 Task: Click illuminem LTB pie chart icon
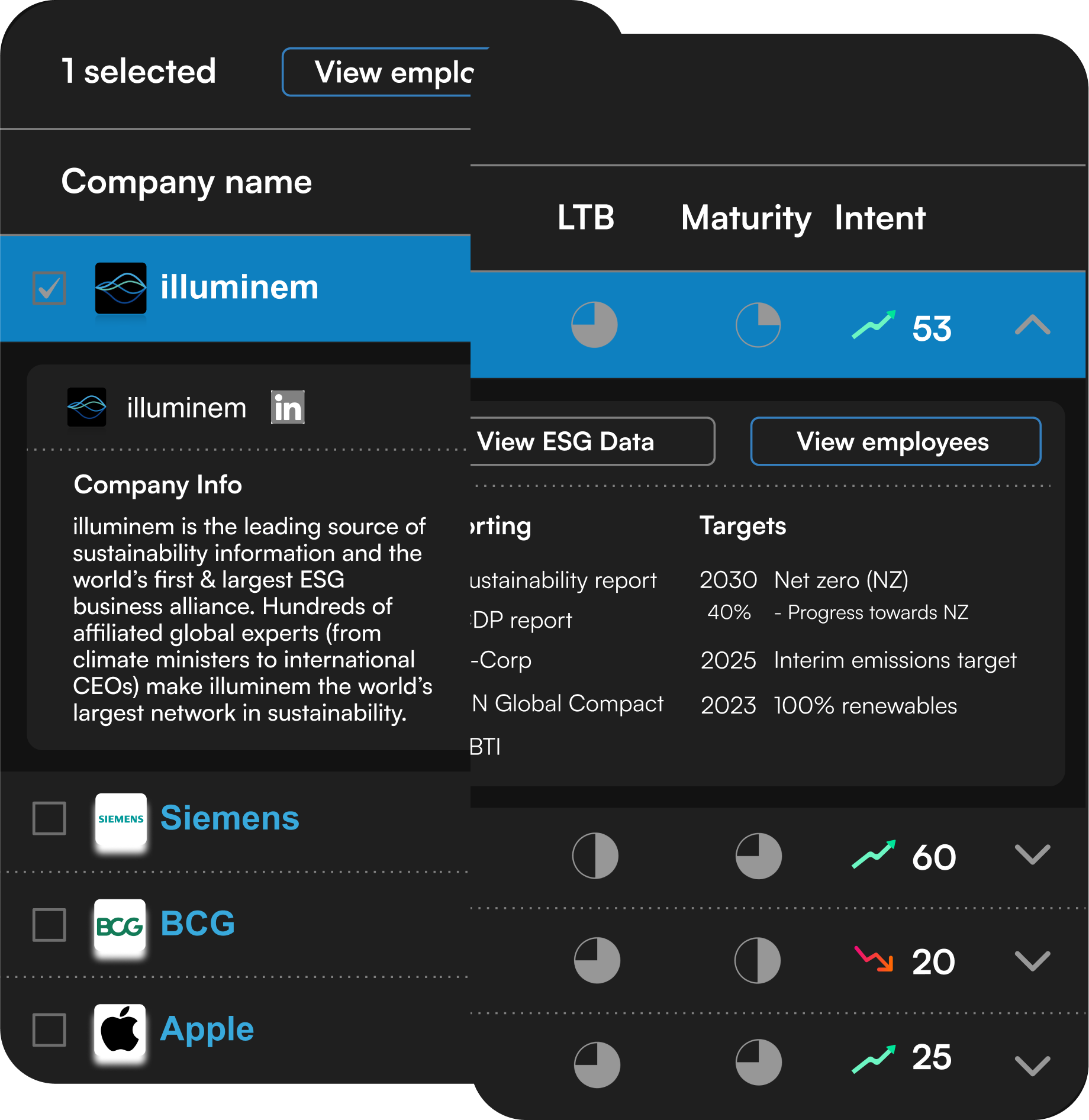point(594,325)
